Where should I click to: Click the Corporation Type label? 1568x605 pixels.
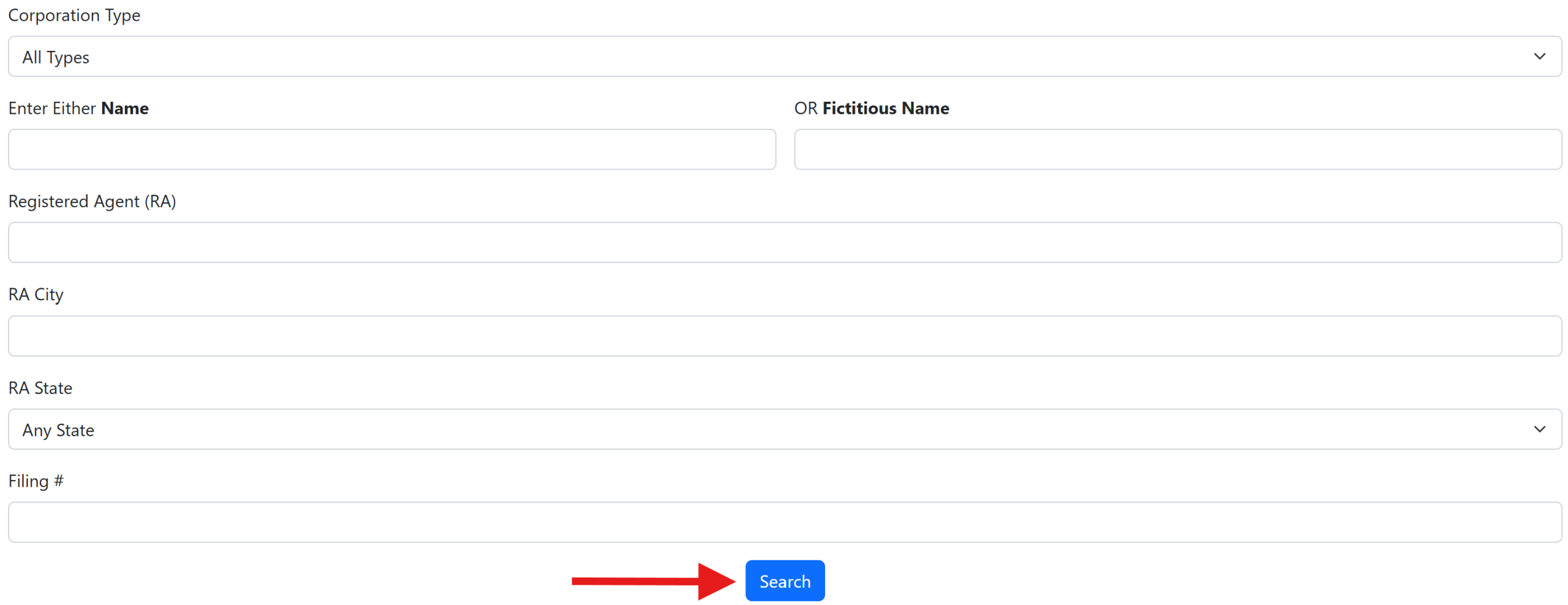point(74,15)
